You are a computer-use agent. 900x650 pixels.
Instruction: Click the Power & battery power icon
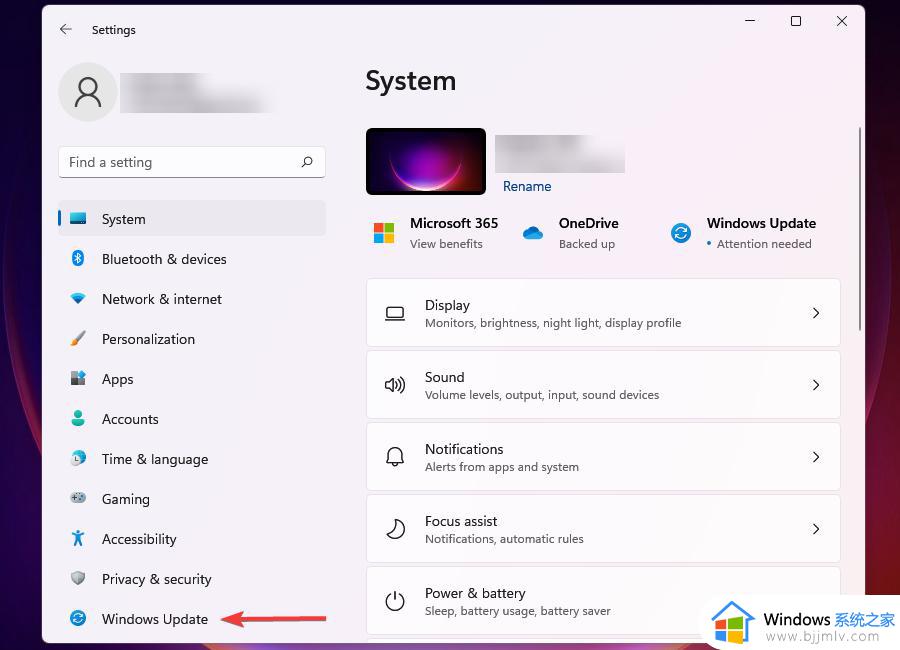(395, 601)
